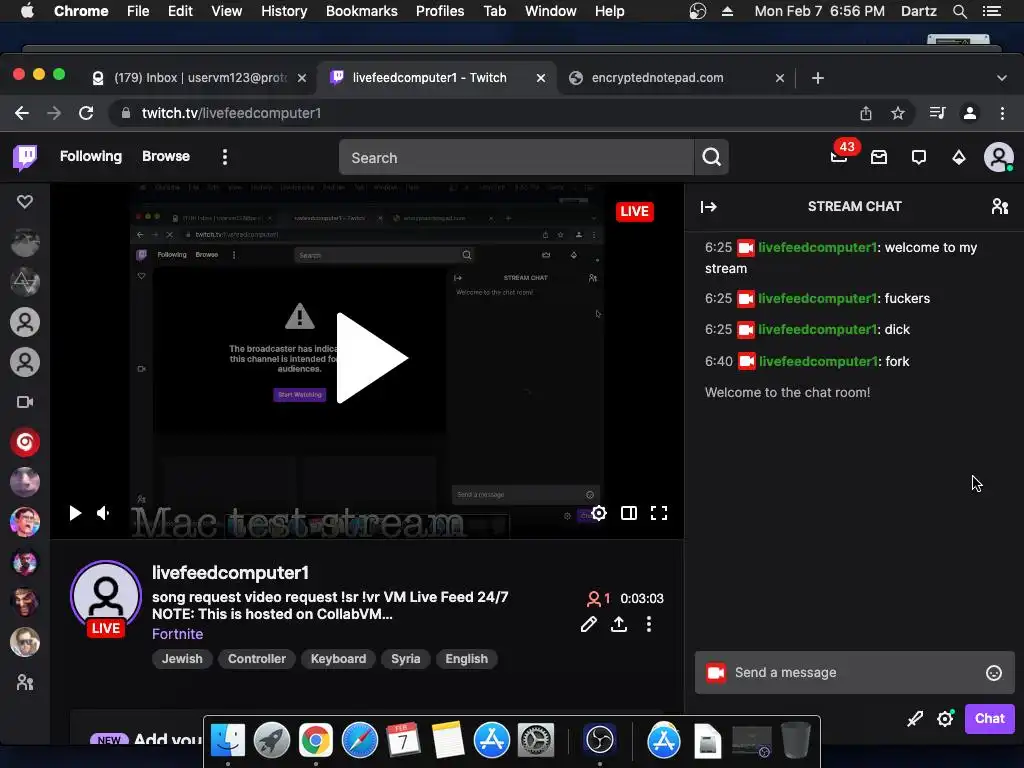
Task: Click the search magnifier button
Action: pyautogui.click(x=711, y=157)
